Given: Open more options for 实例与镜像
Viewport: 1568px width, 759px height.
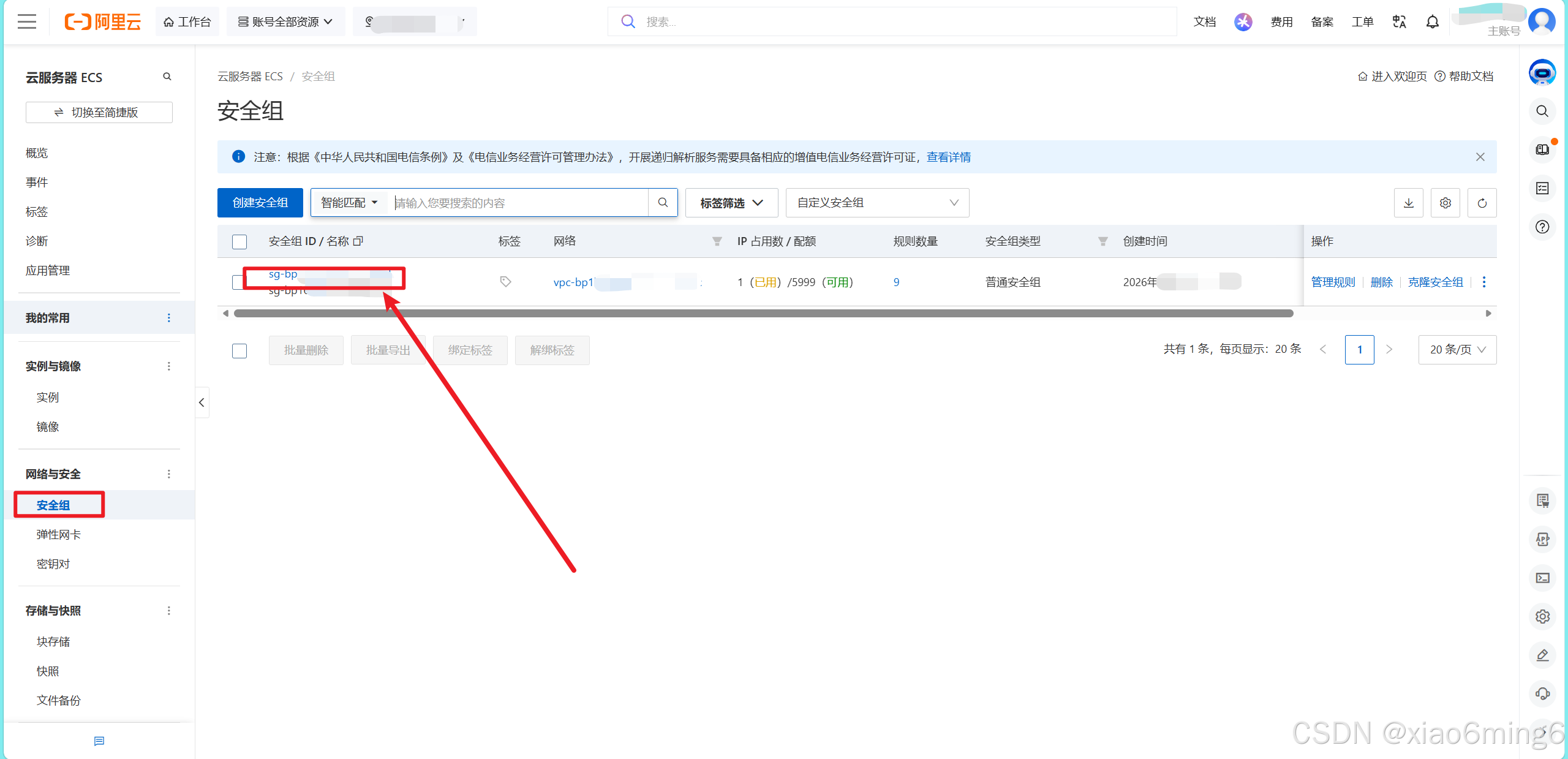Looking at the screenshot, I should click(169, 366).
